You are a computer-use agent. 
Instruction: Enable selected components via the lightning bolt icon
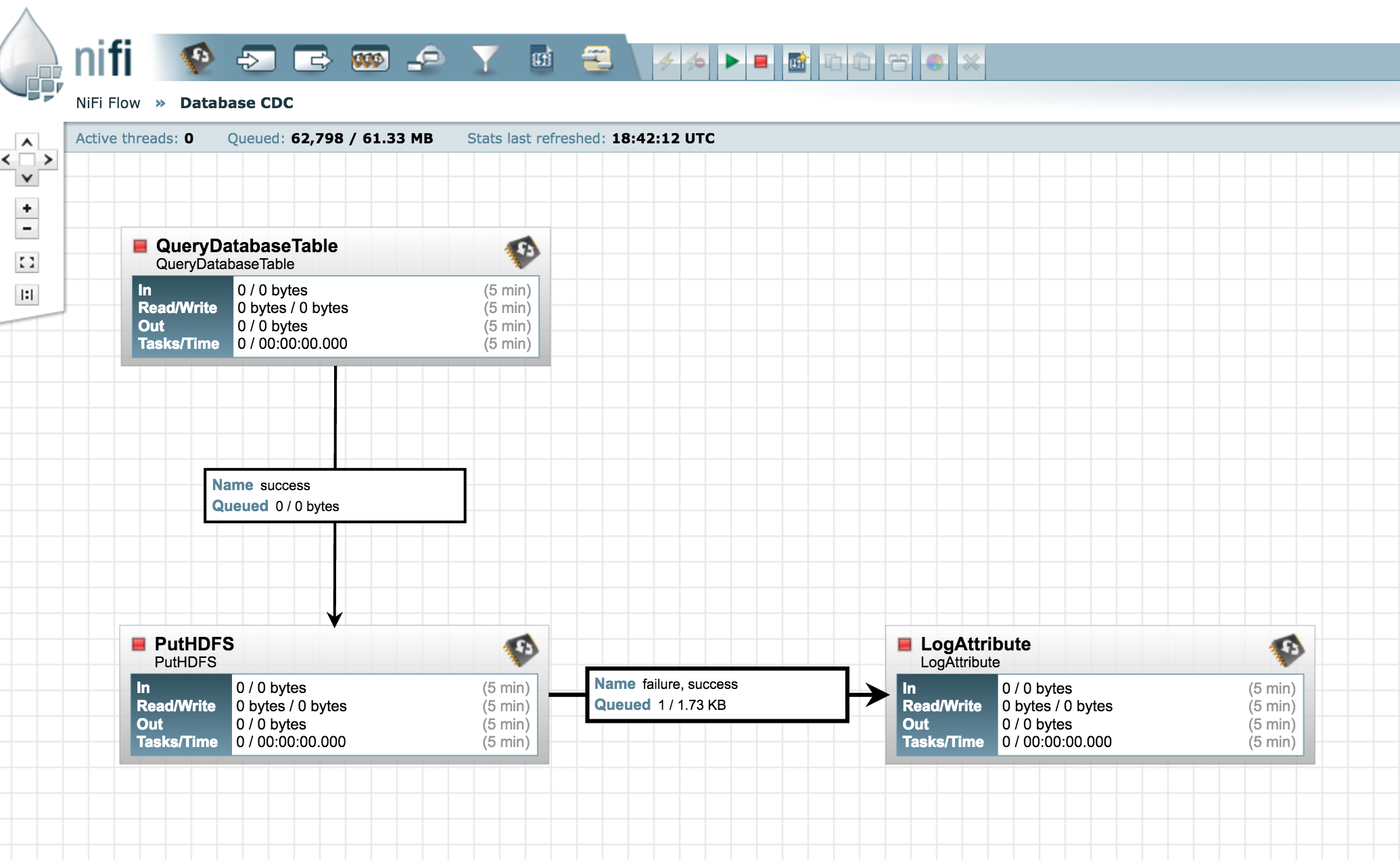[666, 61]
